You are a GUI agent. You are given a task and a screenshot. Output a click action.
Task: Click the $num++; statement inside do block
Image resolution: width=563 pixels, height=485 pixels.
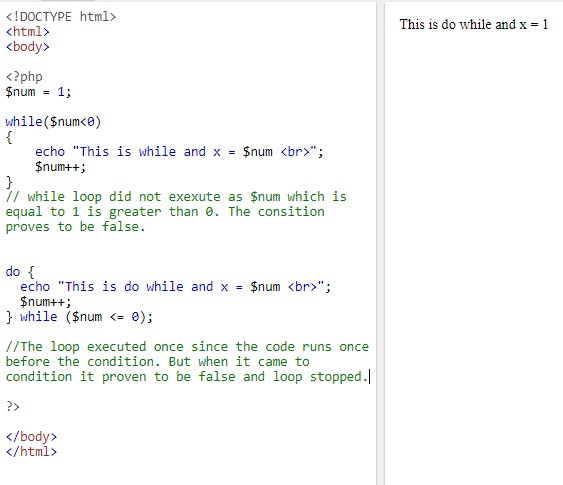click(x=46, y=302)
